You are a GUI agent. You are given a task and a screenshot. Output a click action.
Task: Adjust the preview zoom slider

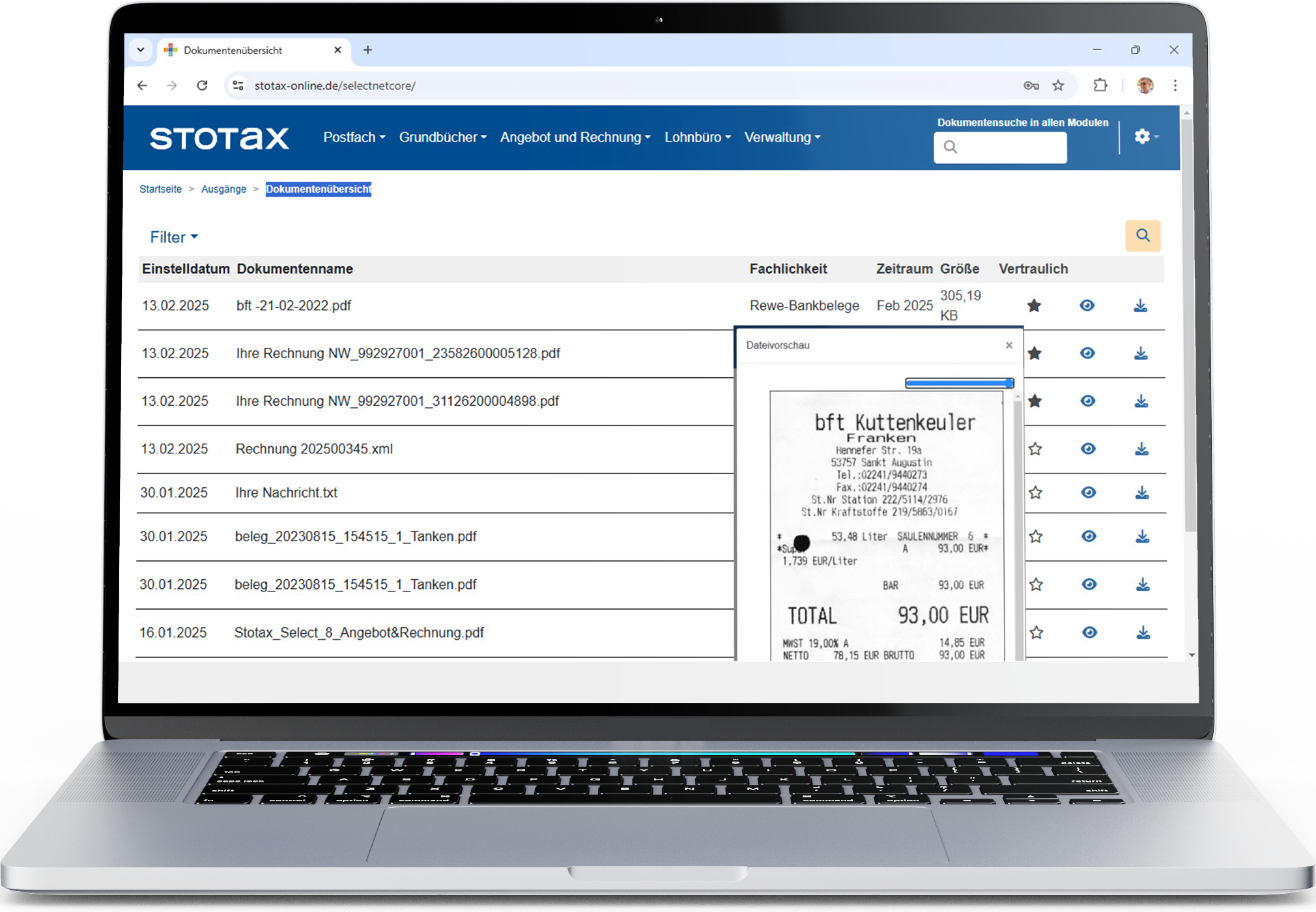pyautogui.click(x=960, y=383)
